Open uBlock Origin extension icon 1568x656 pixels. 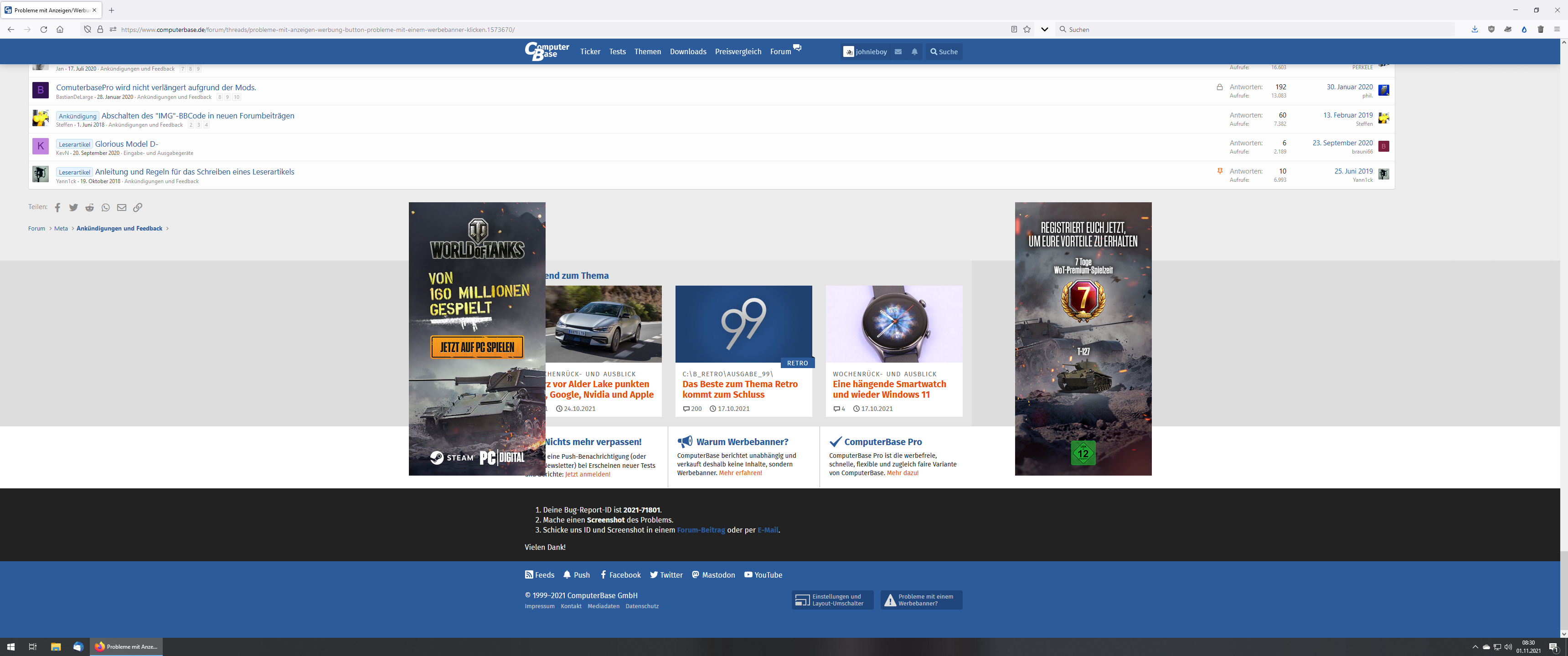(x=1491, y=29)
